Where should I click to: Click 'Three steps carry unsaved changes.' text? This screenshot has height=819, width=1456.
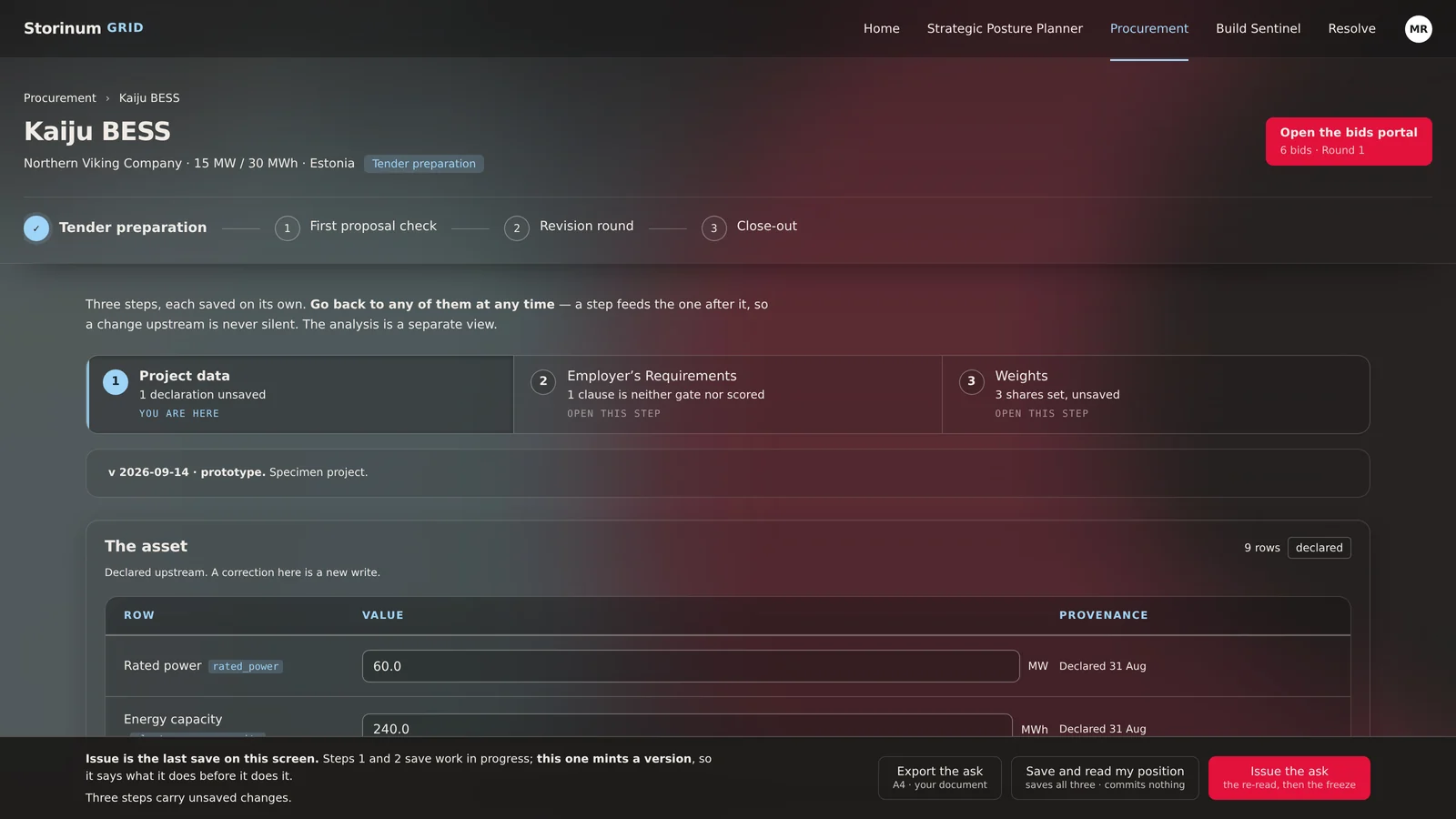pyautogui.click(x=188, y=798)
